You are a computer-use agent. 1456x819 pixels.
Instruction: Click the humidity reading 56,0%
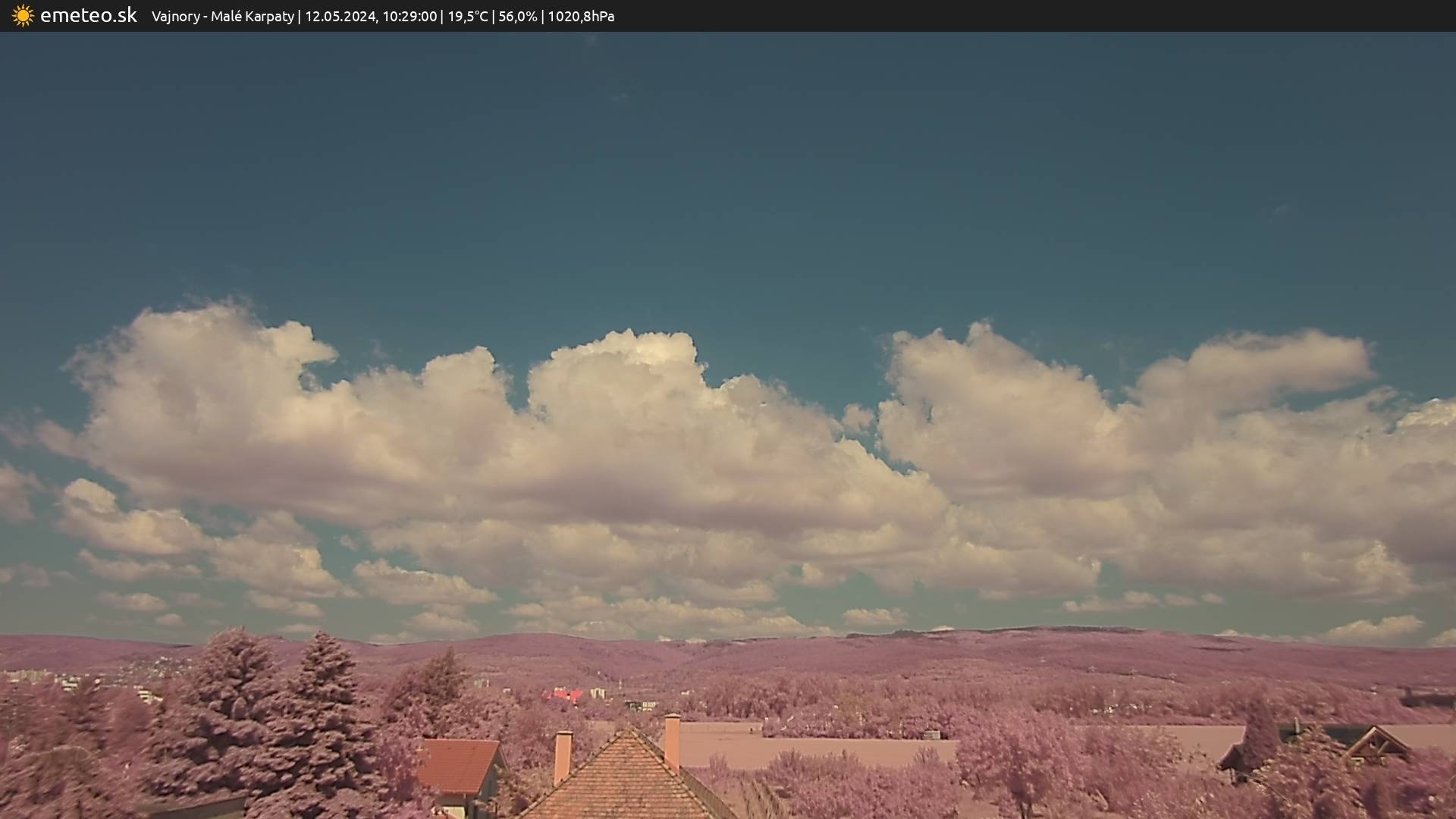click(517, 17)
